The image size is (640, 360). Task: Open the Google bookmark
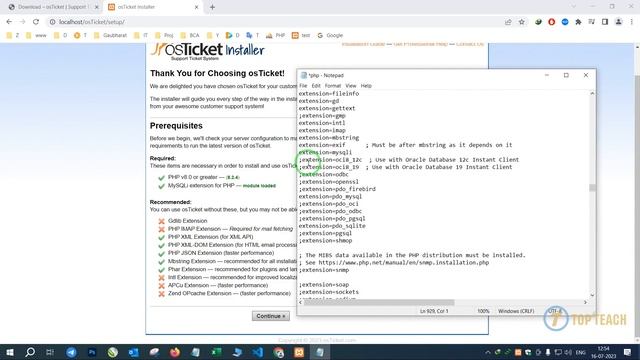330,36
